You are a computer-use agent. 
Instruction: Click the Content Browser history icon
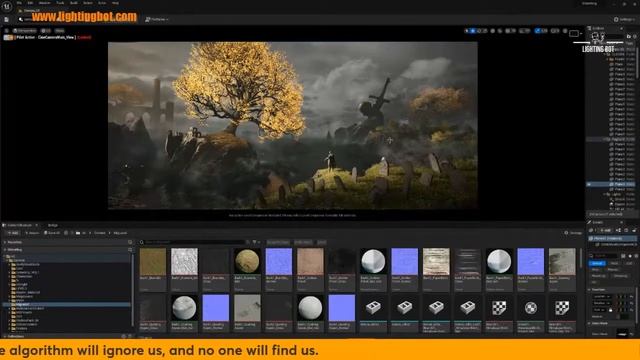click(x=66, y=233)
